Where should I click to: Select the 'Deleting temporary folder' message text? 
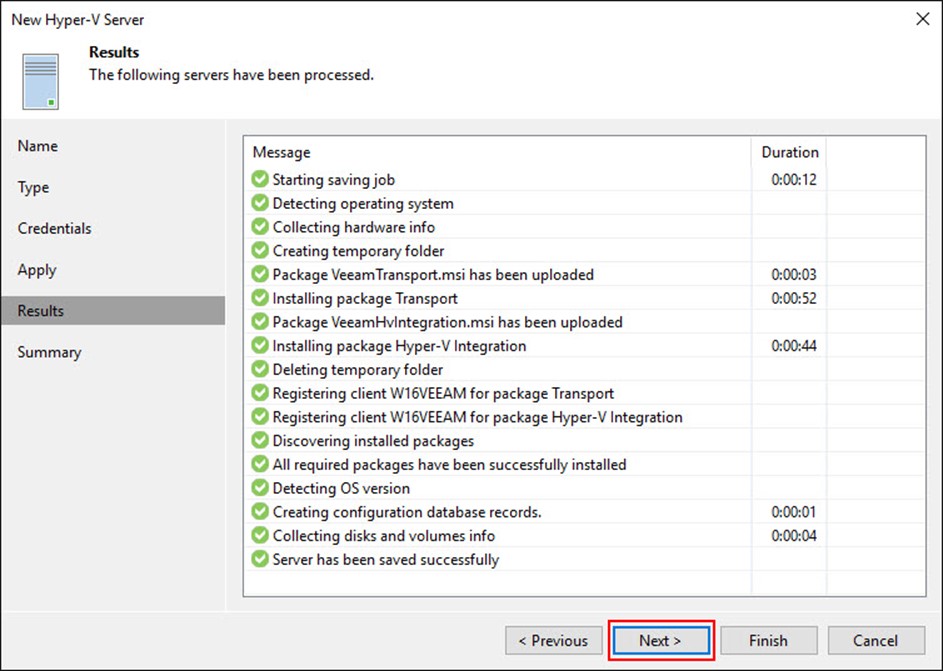coord(358,370)
